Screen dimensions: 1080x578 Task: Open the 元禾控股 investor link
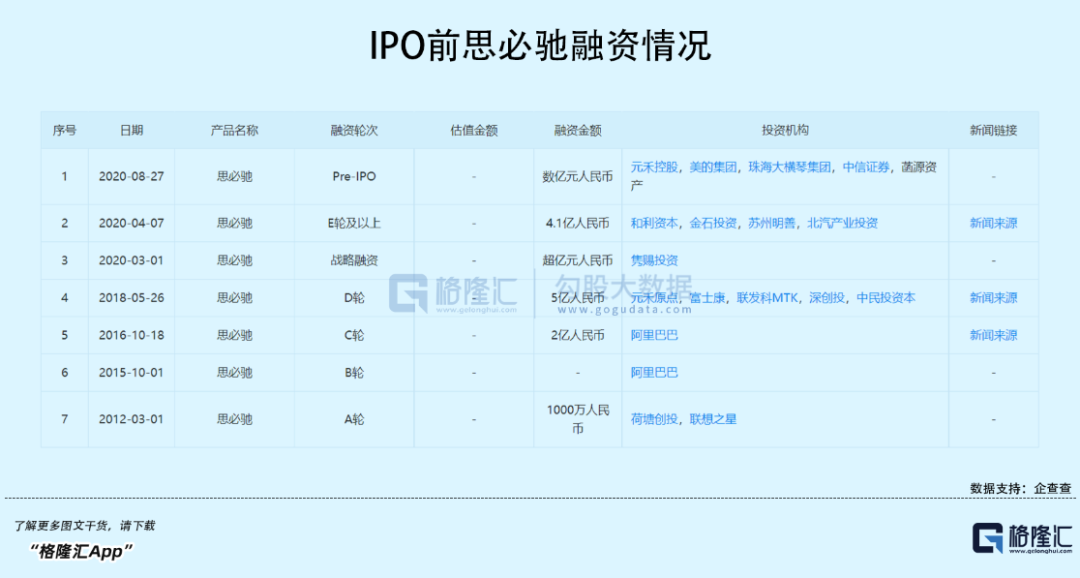(654, 167)
